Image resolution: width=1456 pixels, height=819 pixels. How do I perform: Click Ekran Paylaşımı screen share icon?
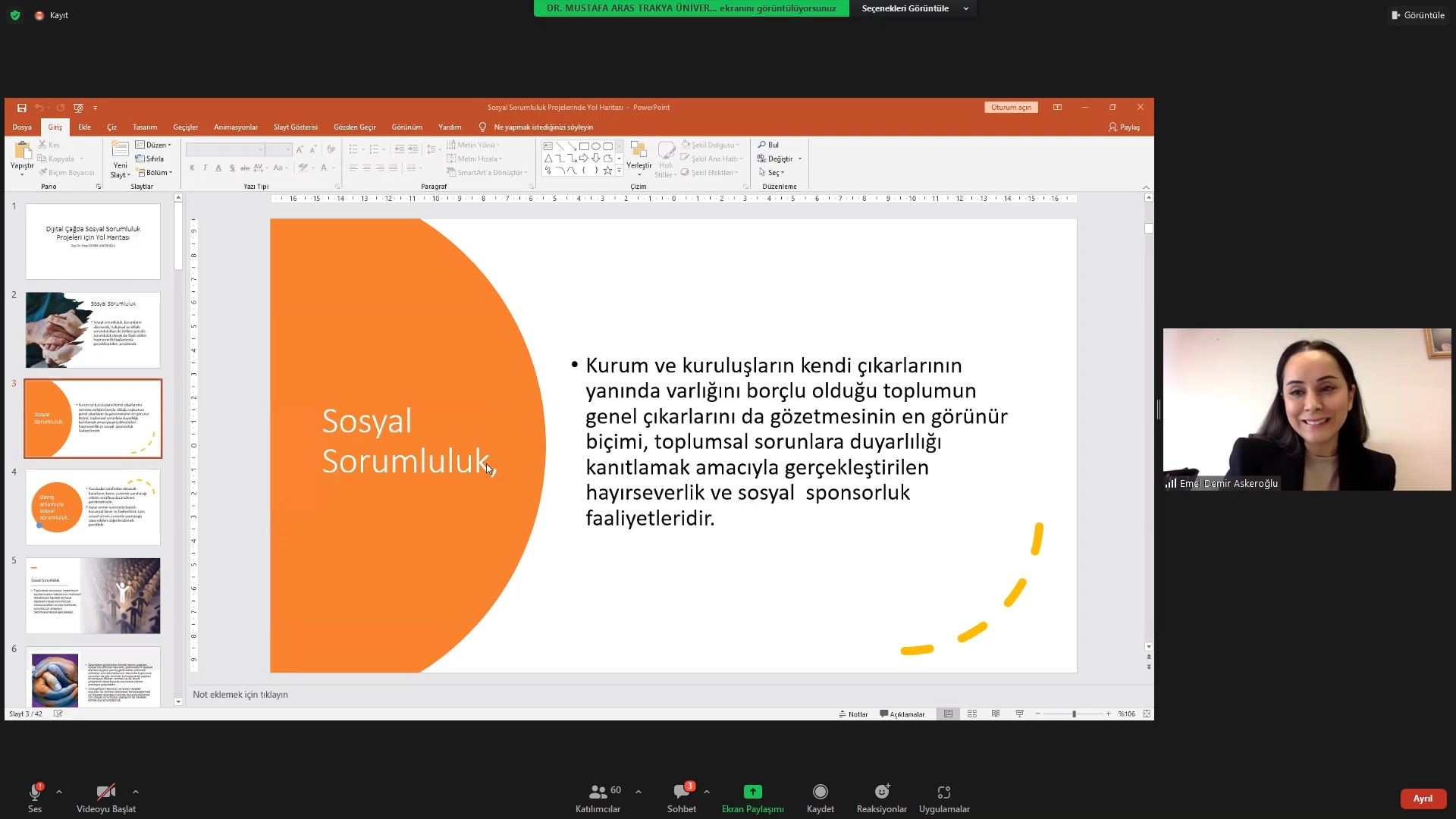752,792
